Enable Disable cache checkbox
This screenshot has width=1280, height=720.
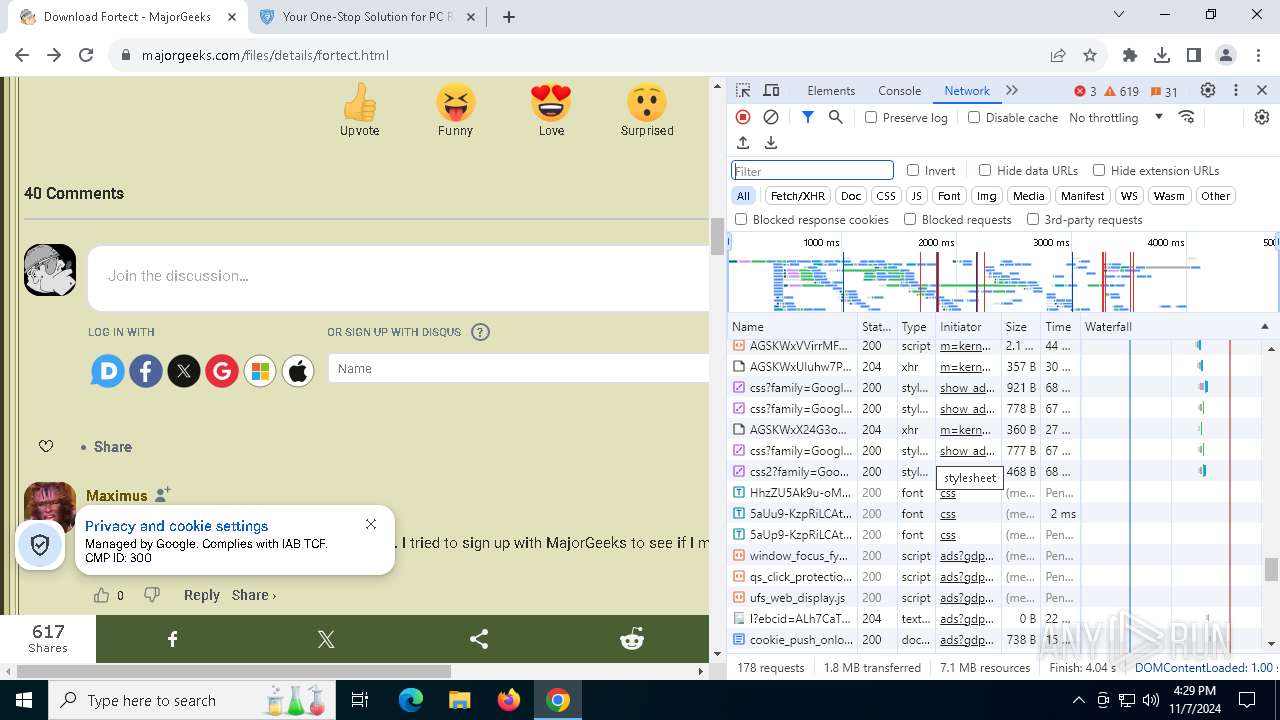click(974, 117)
